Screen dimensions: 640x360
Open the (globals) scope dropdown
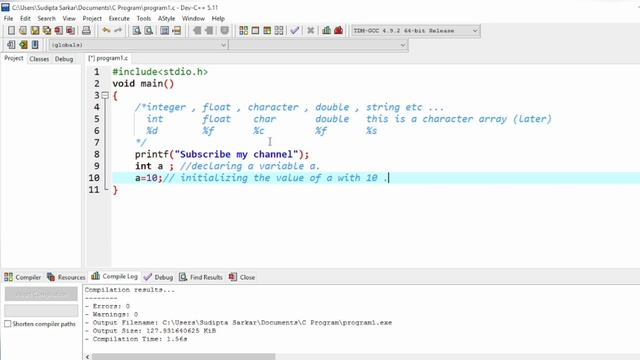coord(138,45)
